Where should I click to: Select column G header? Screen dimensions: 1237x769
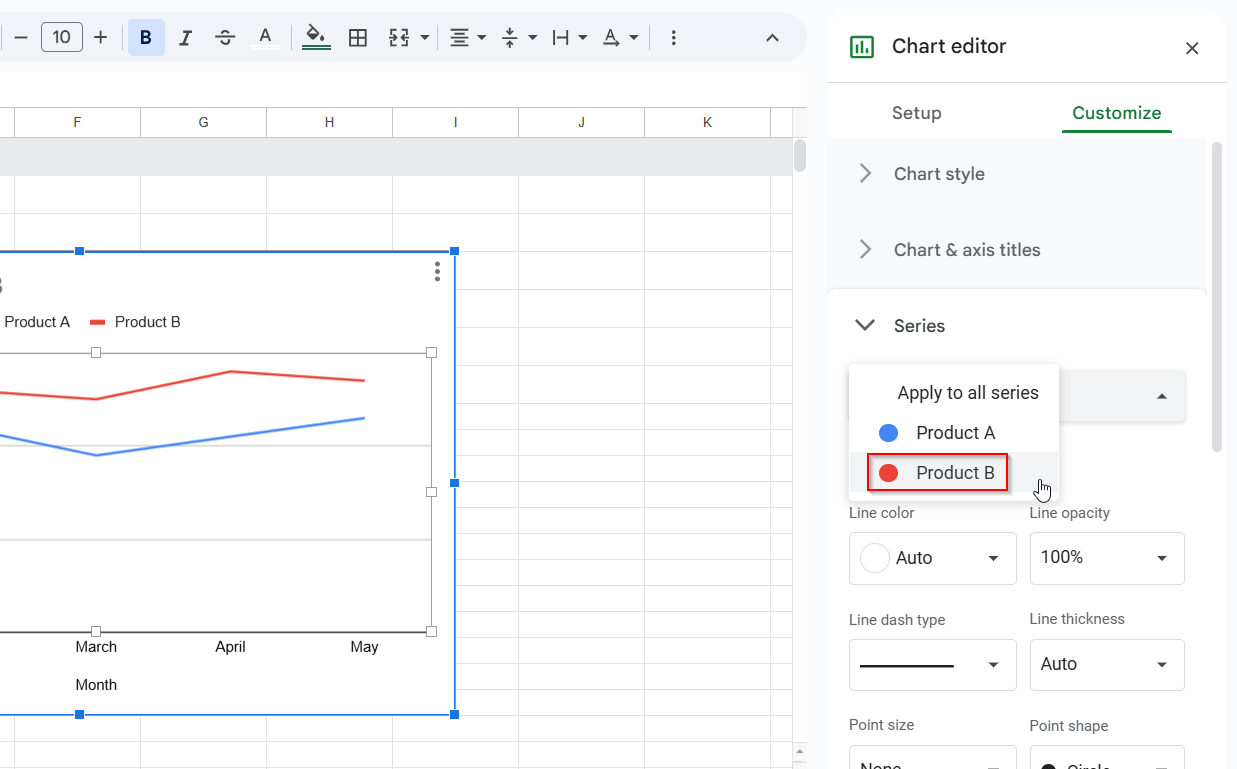click(x=203, y=123)
